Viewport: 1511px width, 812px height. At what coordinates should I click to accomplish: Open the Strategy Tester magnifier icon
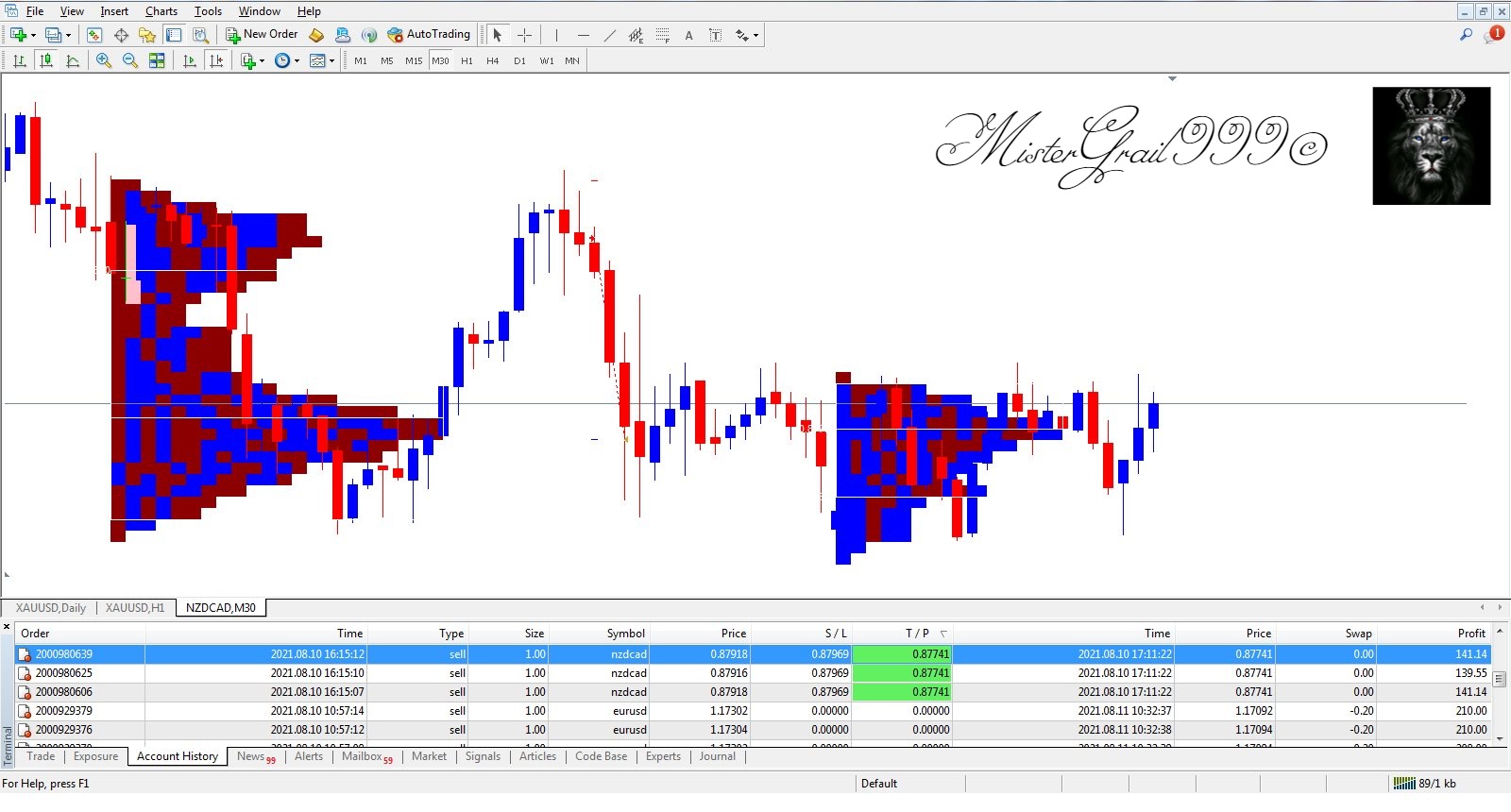[200, 35]
